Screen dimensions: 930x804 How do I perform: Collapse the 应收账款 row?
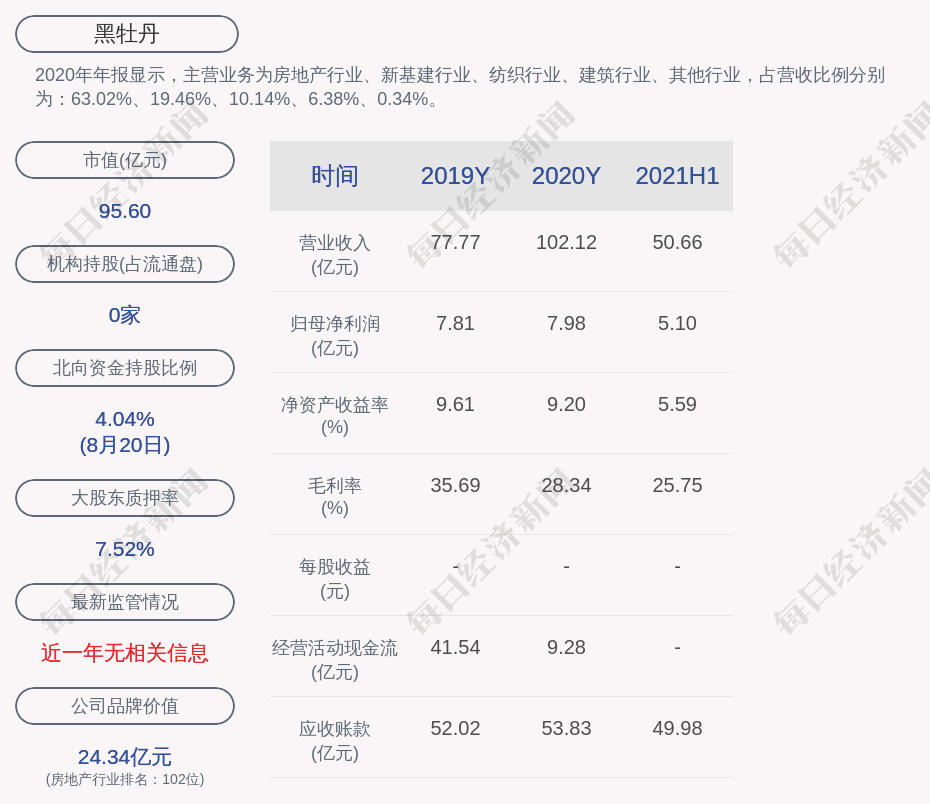click(x=335, y=740)
